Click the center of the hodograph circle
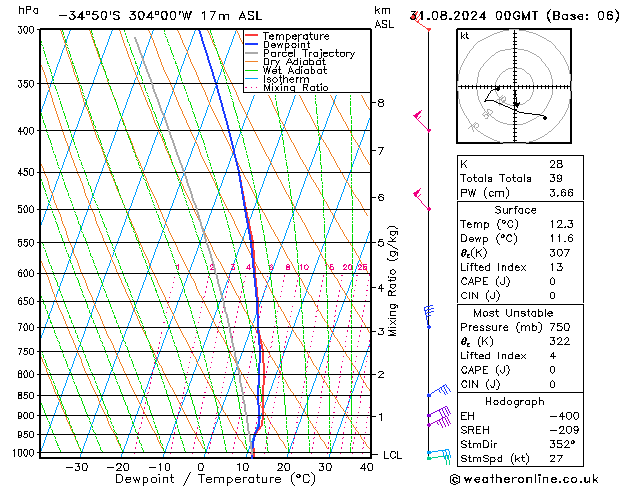This screenshot has height=486, width=629. click(x=514, y=88)
